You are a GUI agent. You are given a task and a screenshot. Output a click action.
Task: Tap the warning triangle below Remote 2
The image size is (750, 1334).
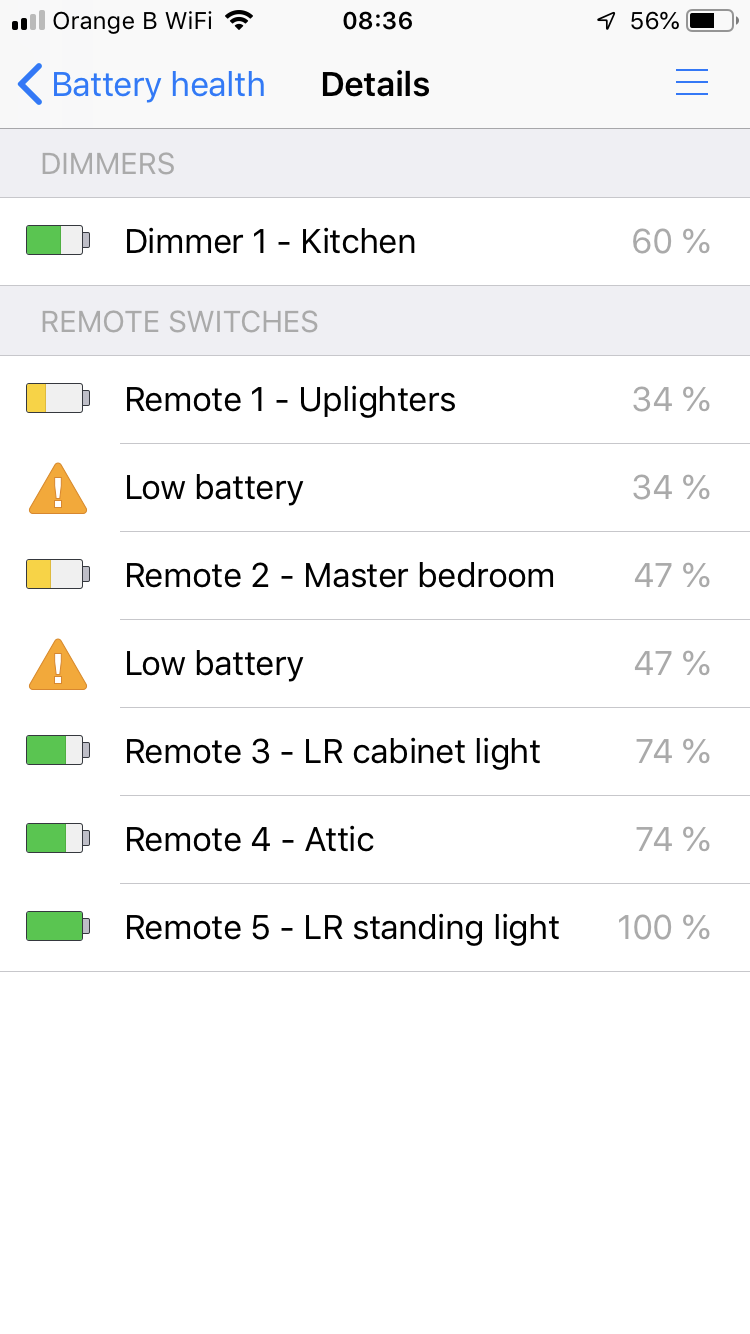[x=58, y=664]
